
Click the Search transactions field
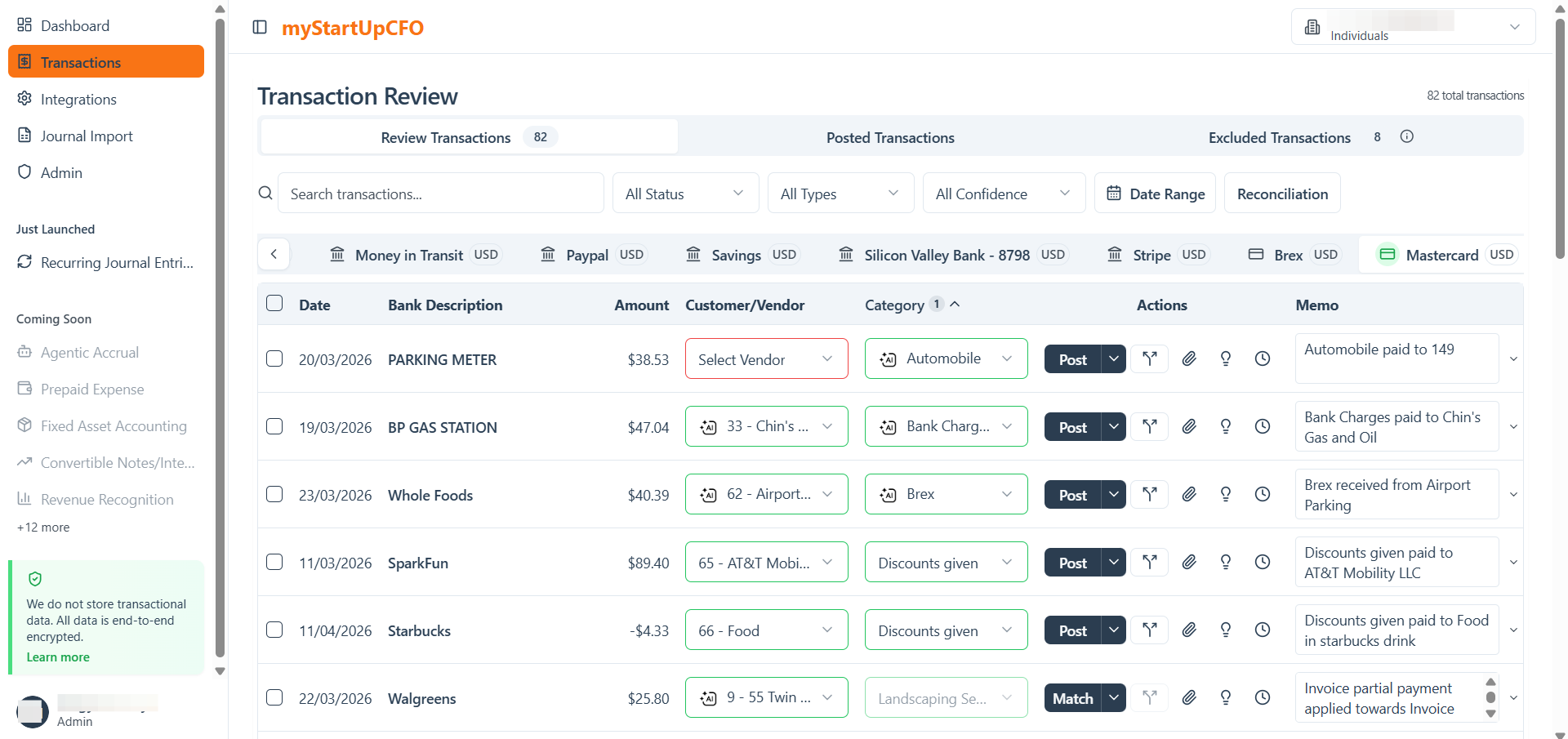click(x=441, y=194)
